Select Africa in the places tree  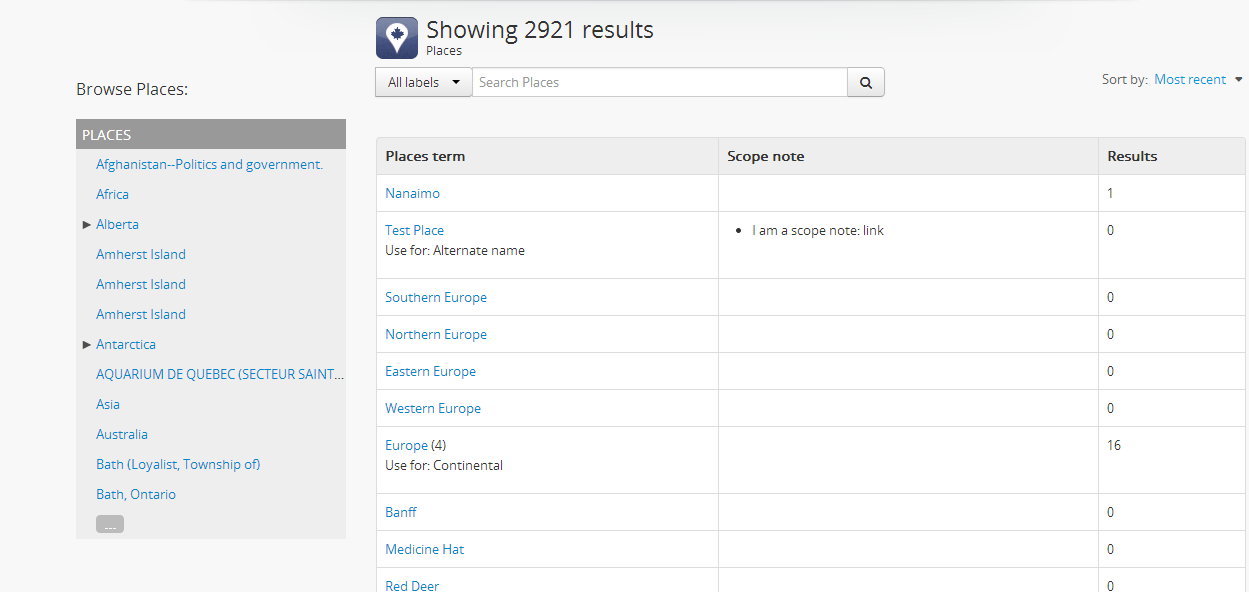[x=112, y=194]
